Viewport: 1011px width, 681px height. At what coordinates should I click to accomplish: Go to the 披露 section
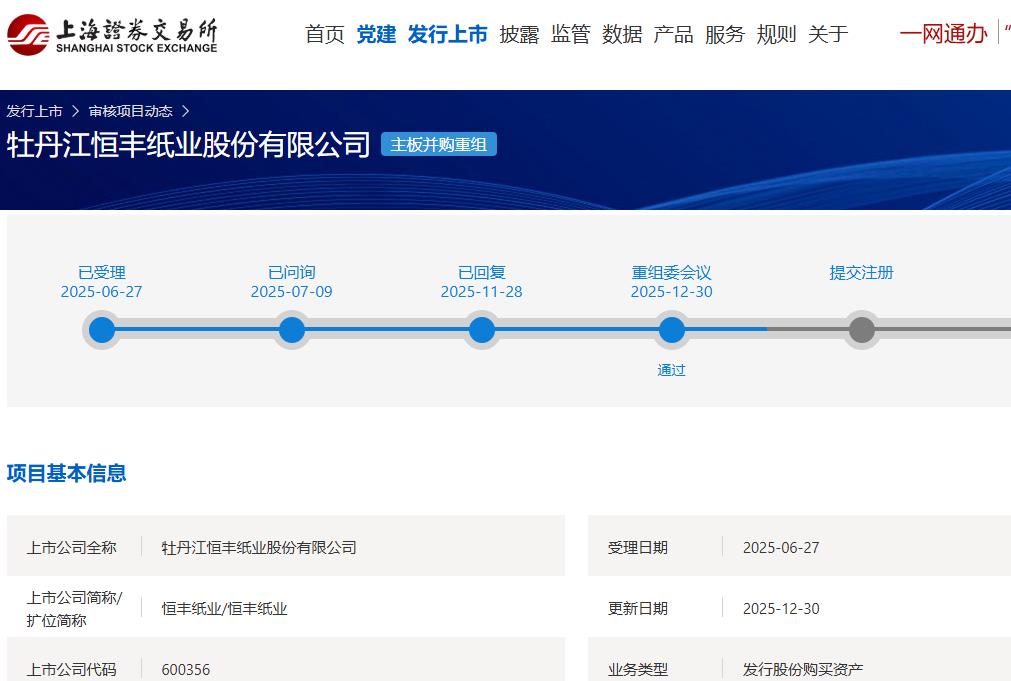point(519,35)
